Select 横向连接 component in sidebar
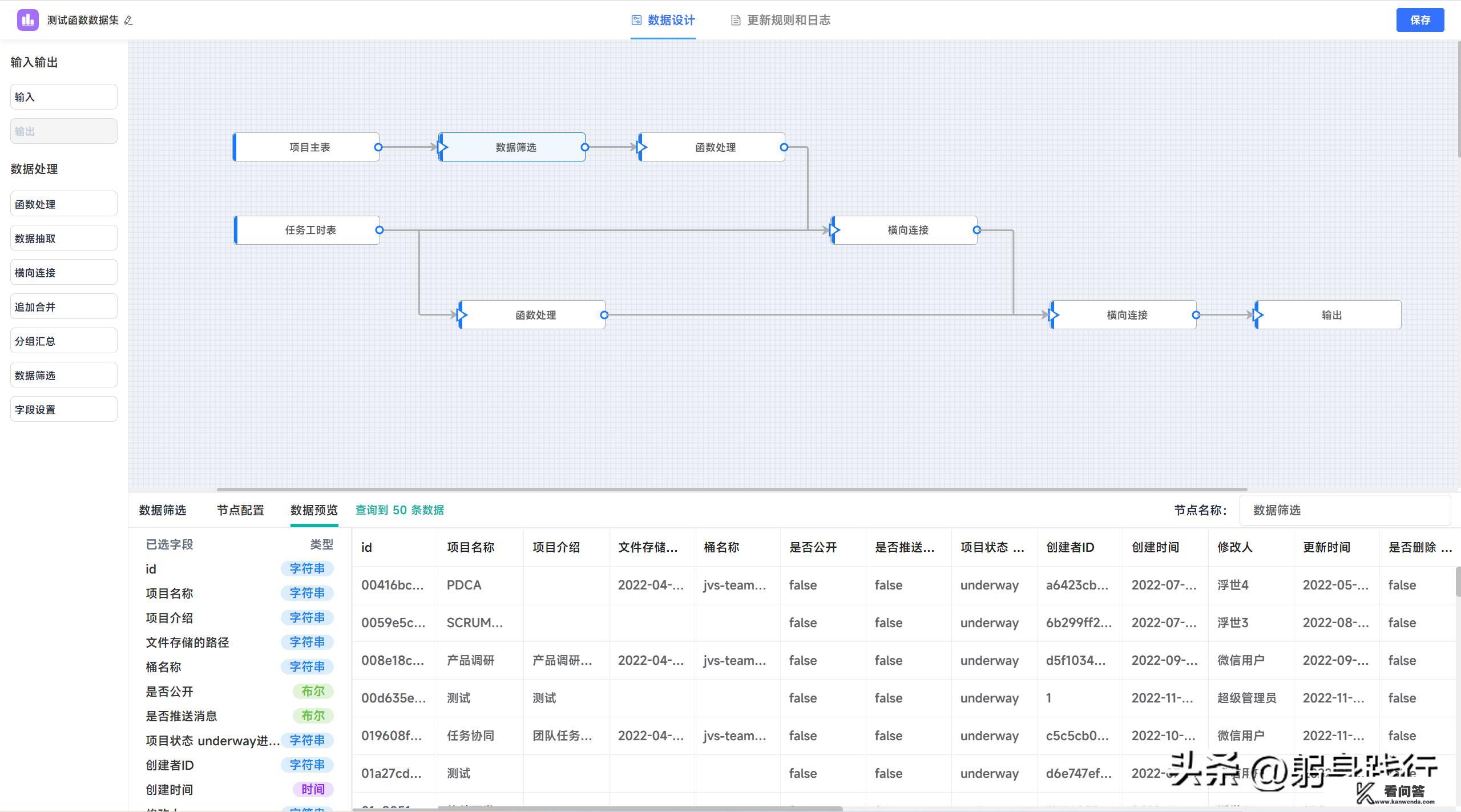The height and width of the screenshot is (812, 1461). point(64,272)
